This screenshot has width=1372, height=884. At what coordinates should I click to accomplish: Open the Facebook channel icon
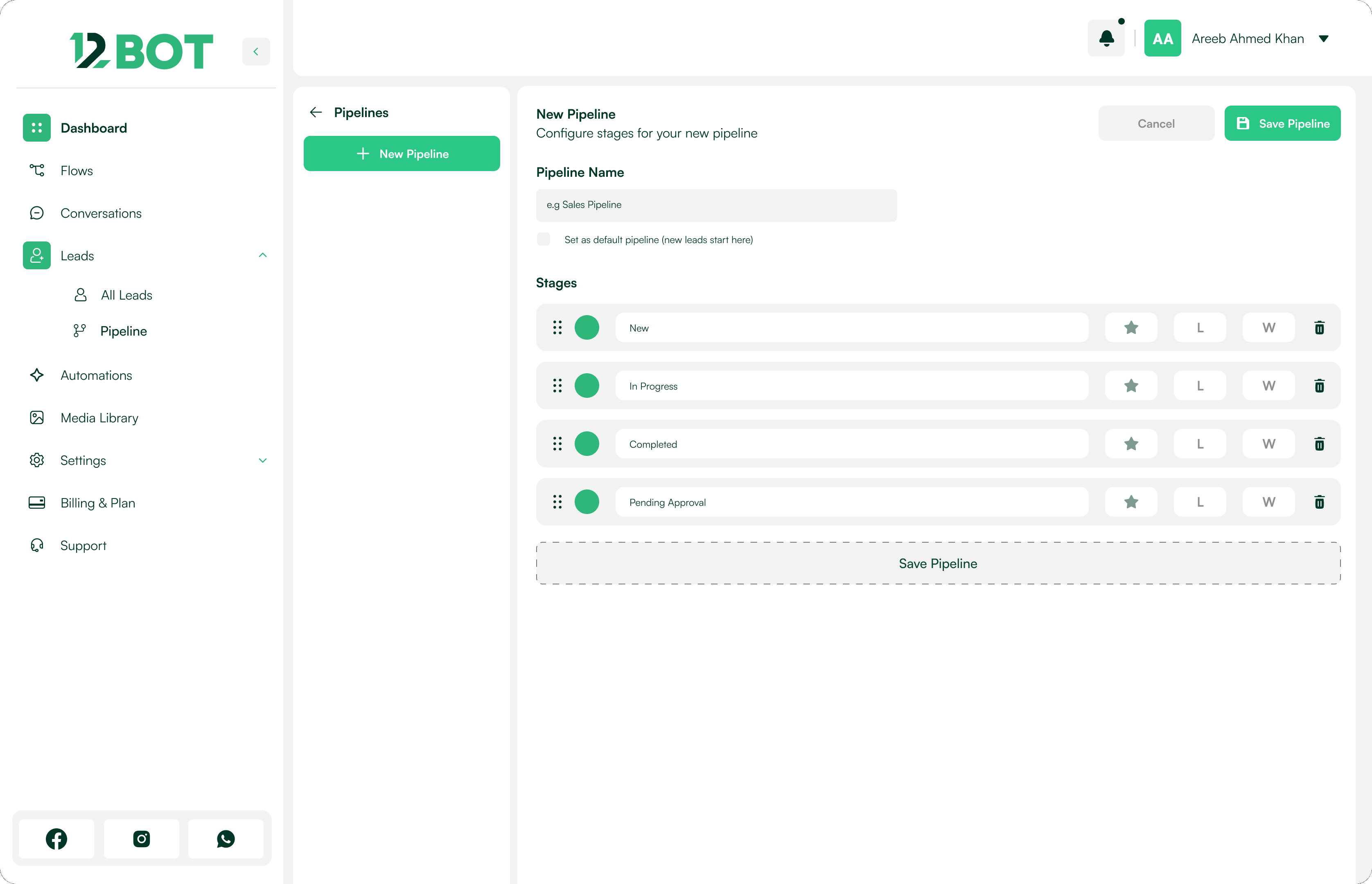(x=56, y=839)
